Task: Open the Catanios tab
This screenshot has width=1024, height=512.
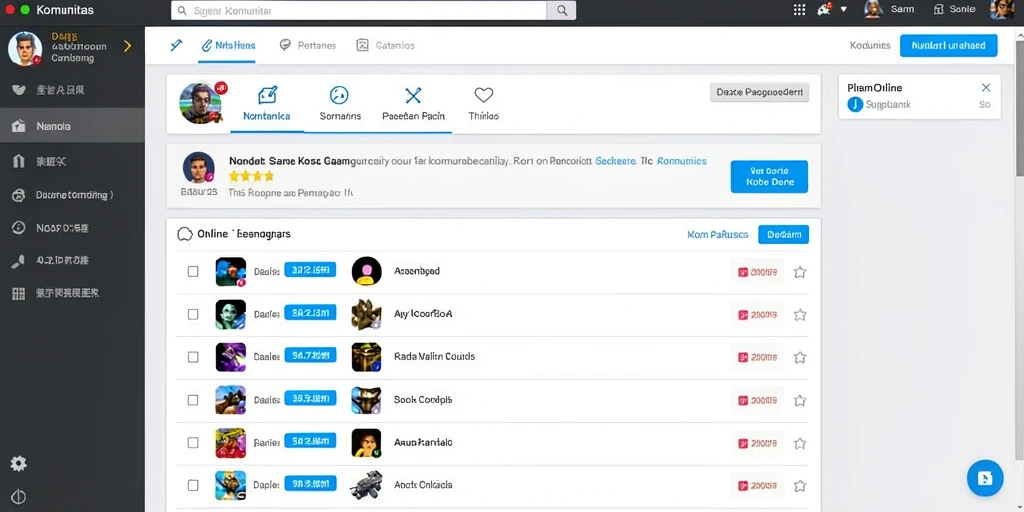Action: (385, 45)
